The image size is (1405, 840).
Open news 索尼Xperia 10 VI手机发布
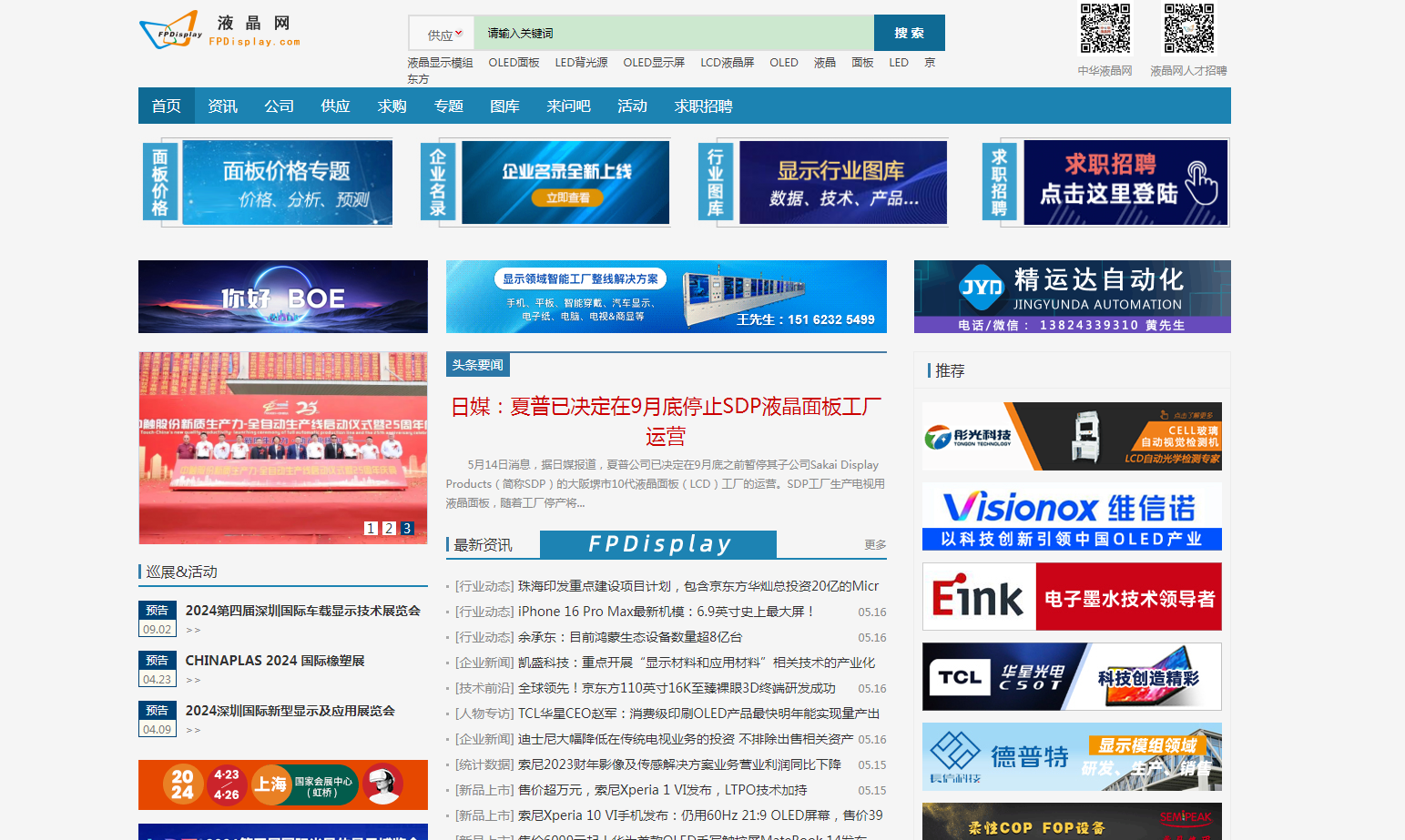click(700, 815)
